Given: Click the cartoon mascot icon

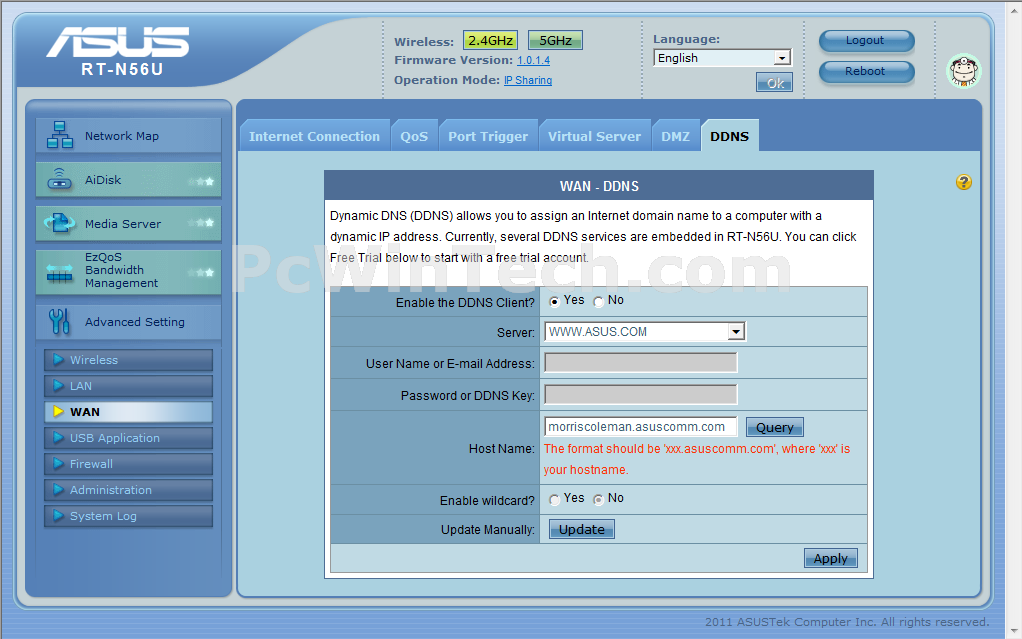Looking at the screenshot, I should click(x=963, y=71).
